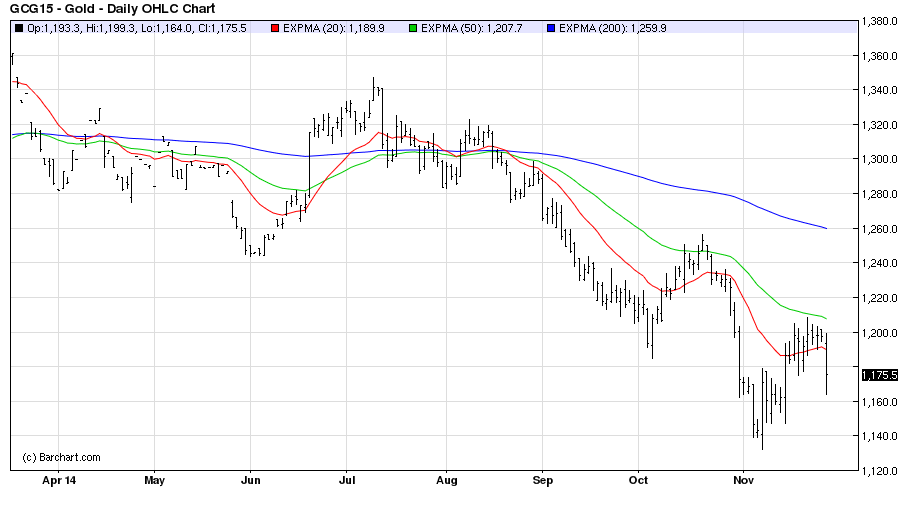Click the 1,260.0 price axis label
The image size is (900, 511).
(879, 229)
